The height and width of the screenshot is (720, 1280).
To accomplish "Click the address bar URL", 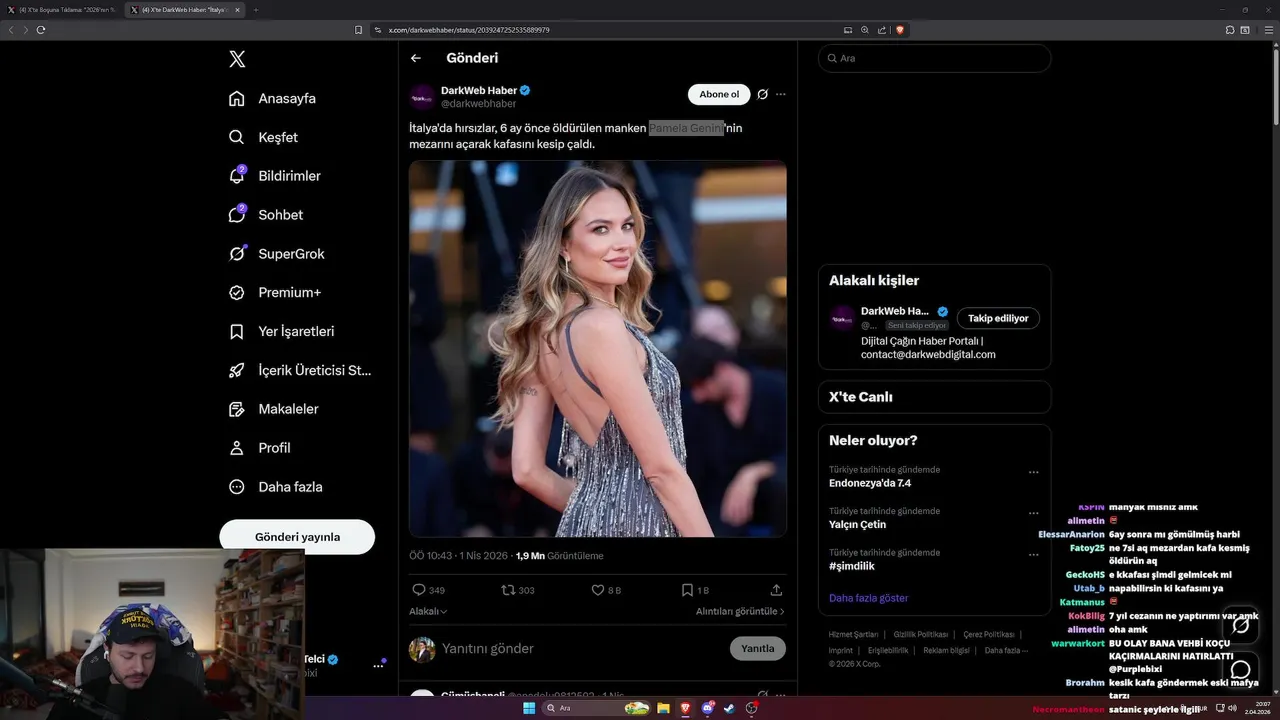I will tap(468, 30).
